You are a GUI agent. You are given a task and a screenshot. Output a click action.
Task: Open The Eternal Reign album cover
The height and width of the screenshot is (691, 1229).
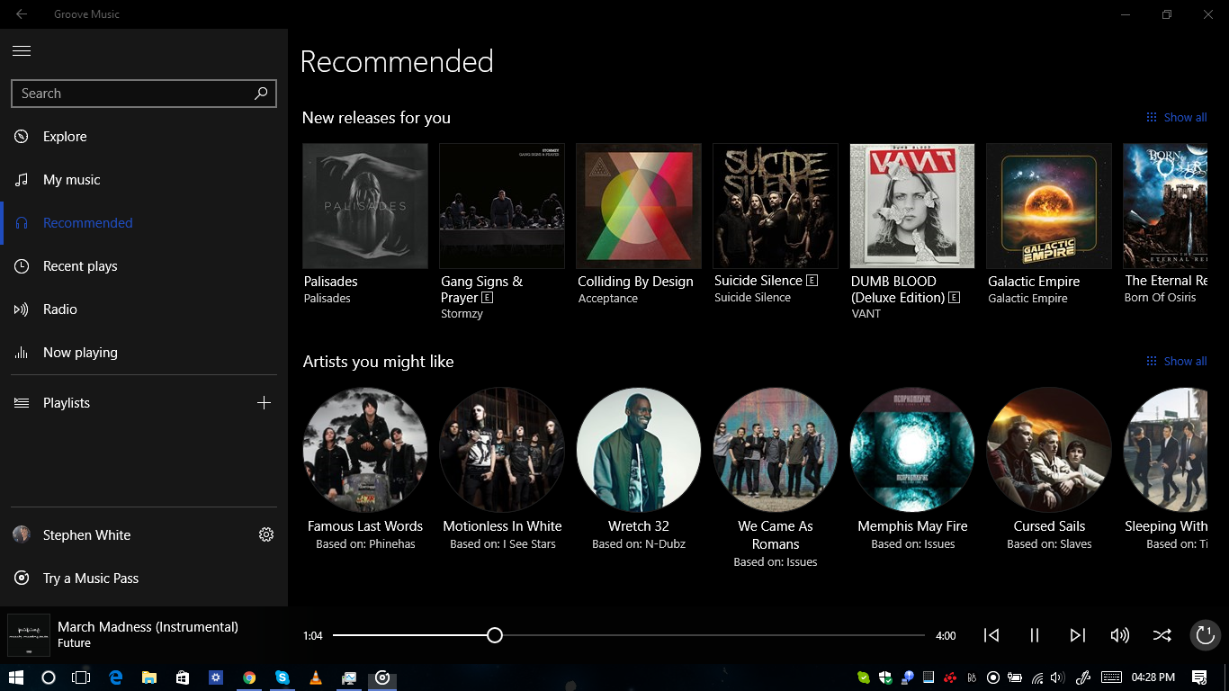pos(1165,206)
